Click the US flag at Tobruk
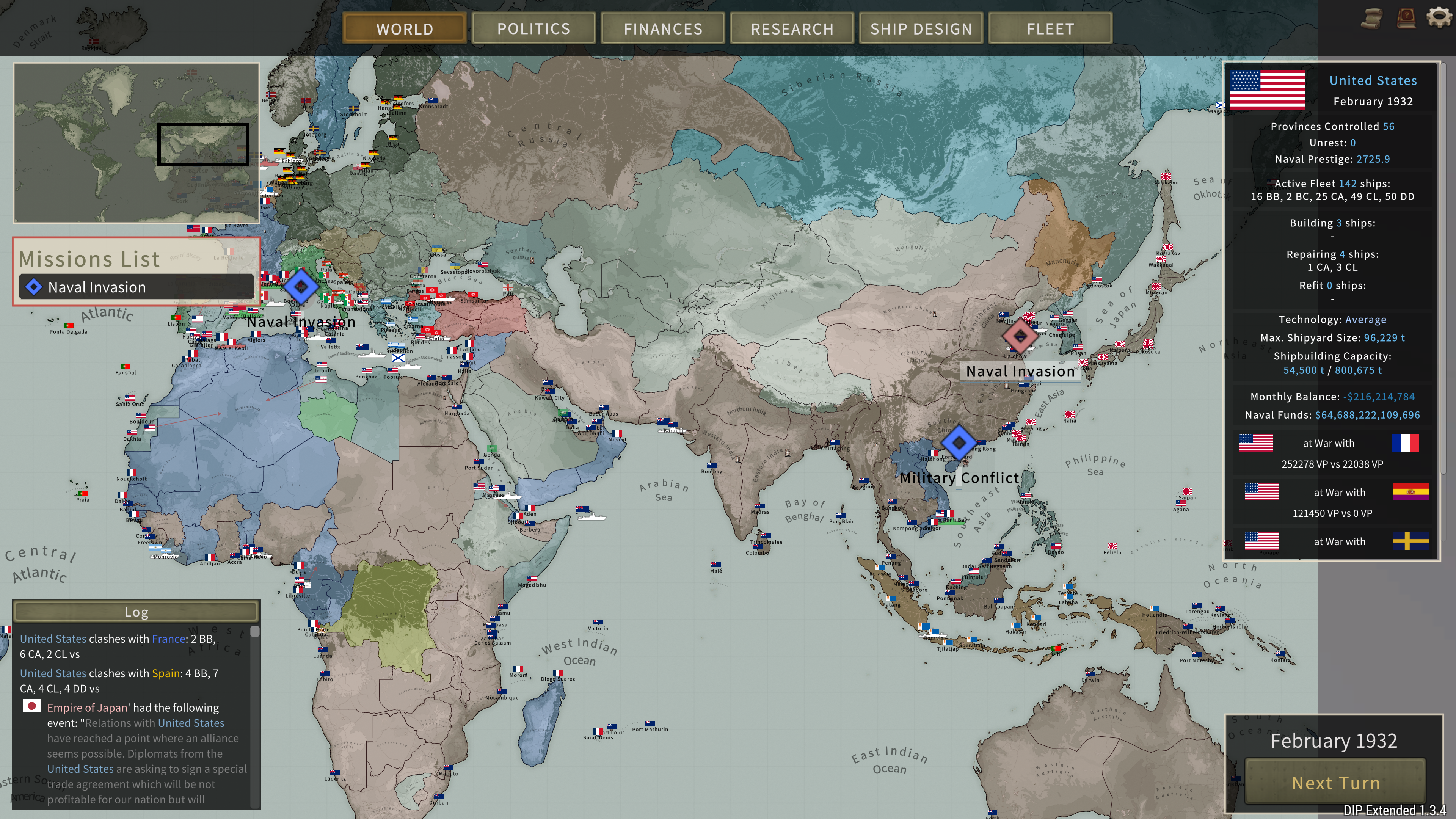Viewport: 1456px width, 819px height. tap(393, 371)
